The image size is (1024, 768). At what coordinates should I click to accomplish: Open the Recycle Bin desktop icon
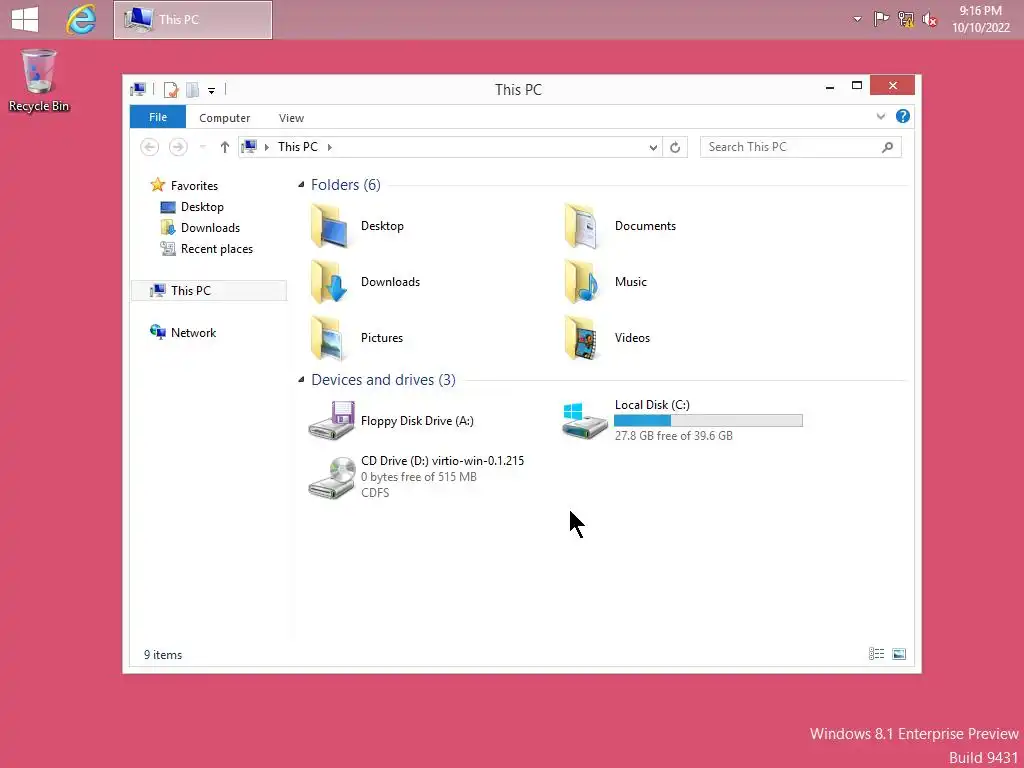tap(39, 81)
